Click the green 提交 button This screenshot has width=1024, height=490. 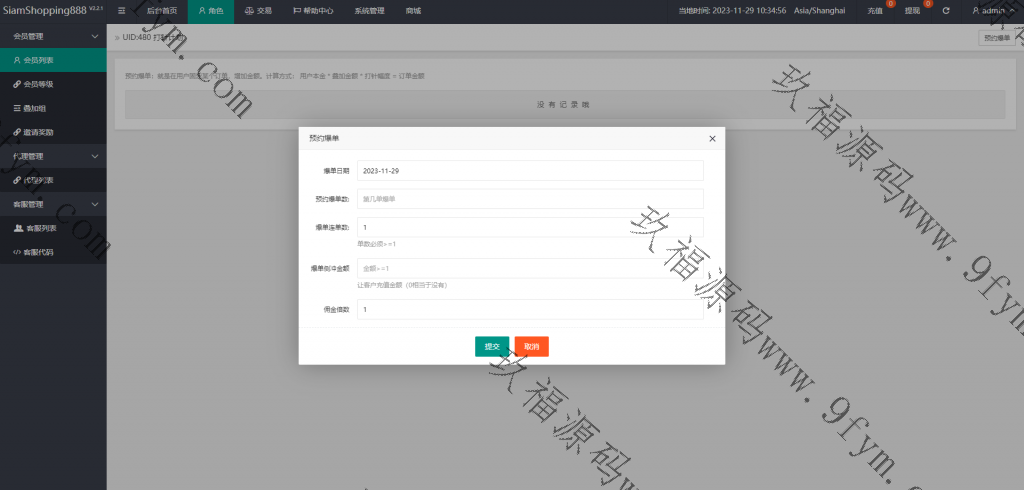pos(492,346)
